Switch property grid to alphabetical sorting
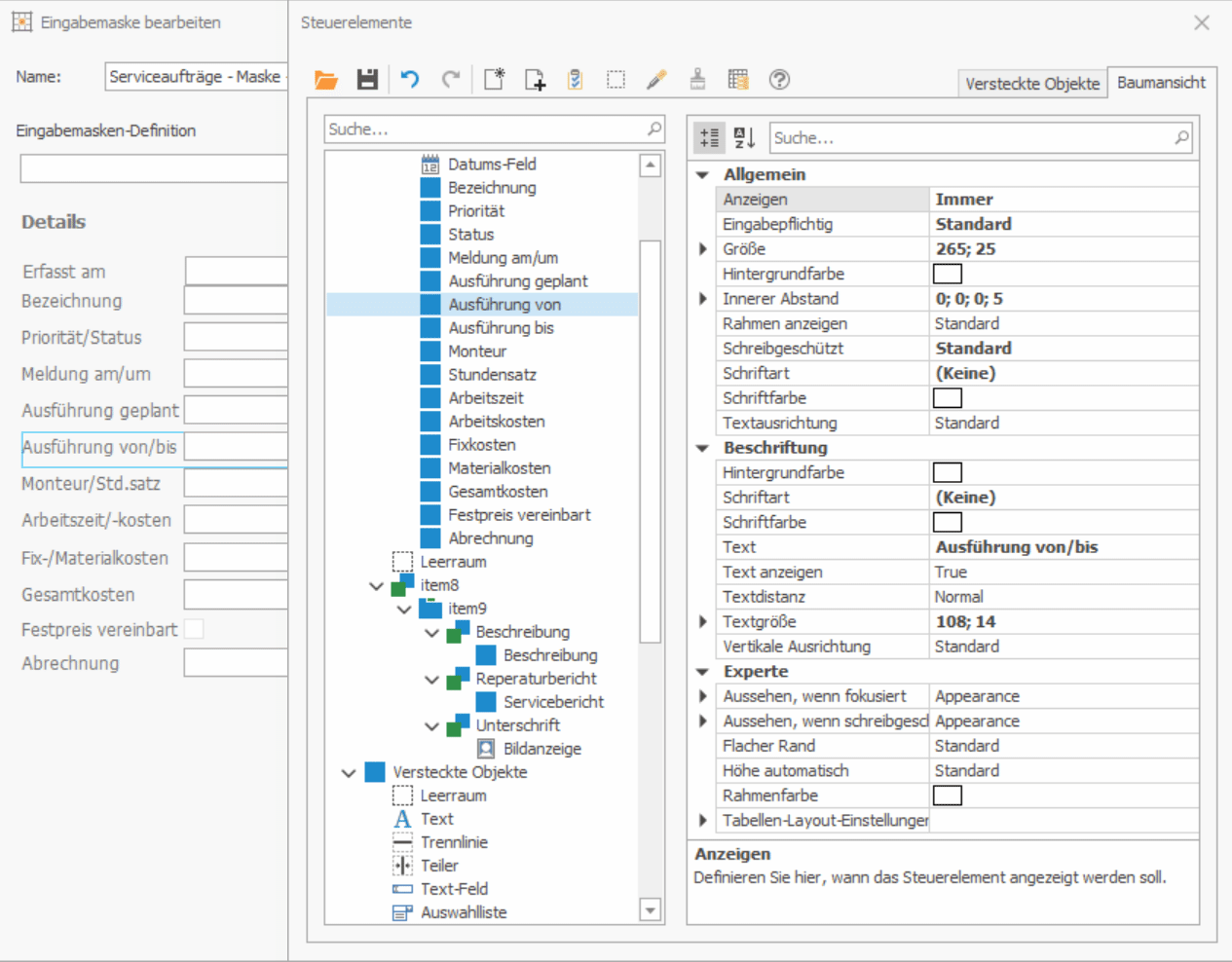This screenshot has height=962, width=1232. click(x=745, y=138)
